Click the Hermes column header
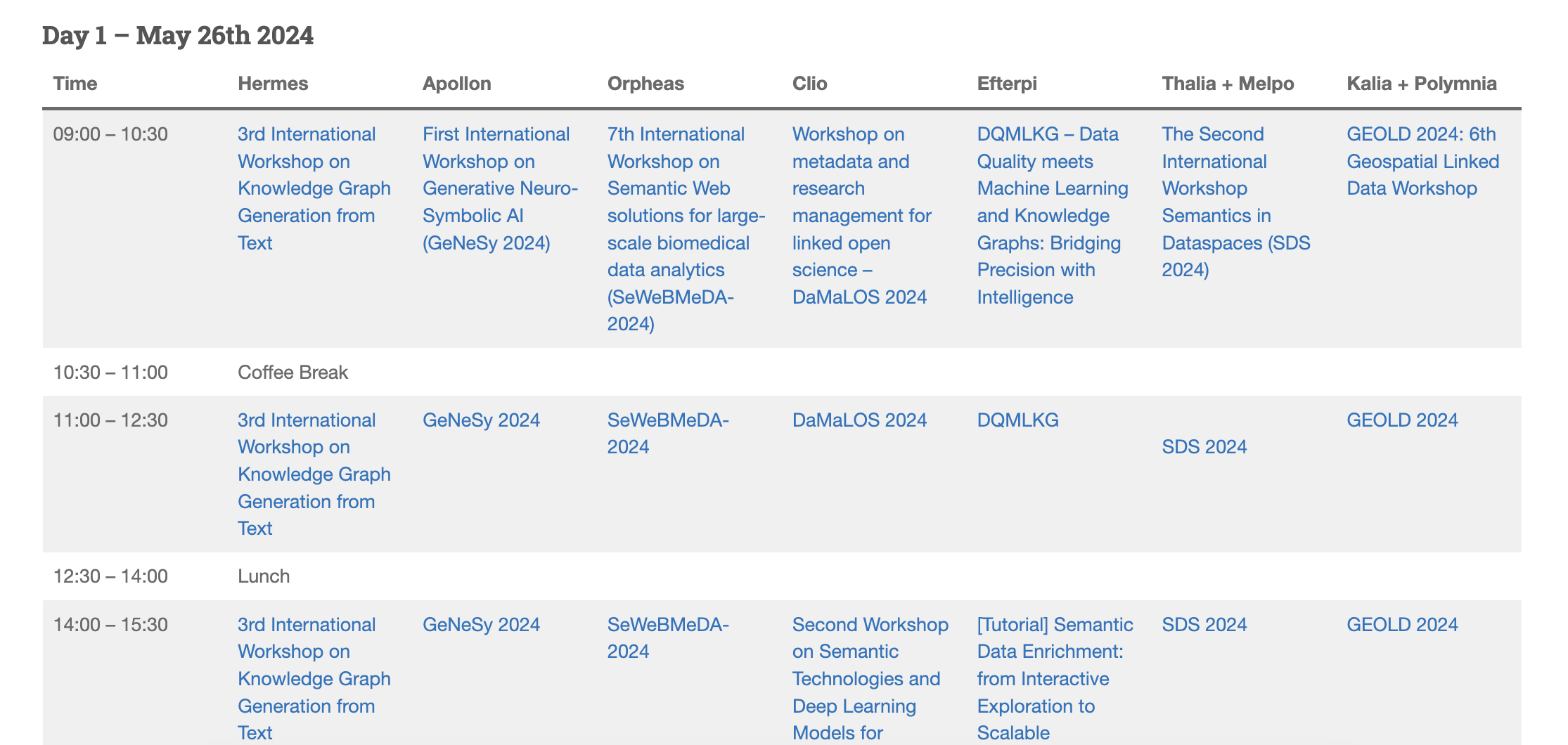The width and height of the screenshot is (1568, 745). pos(273,84)
